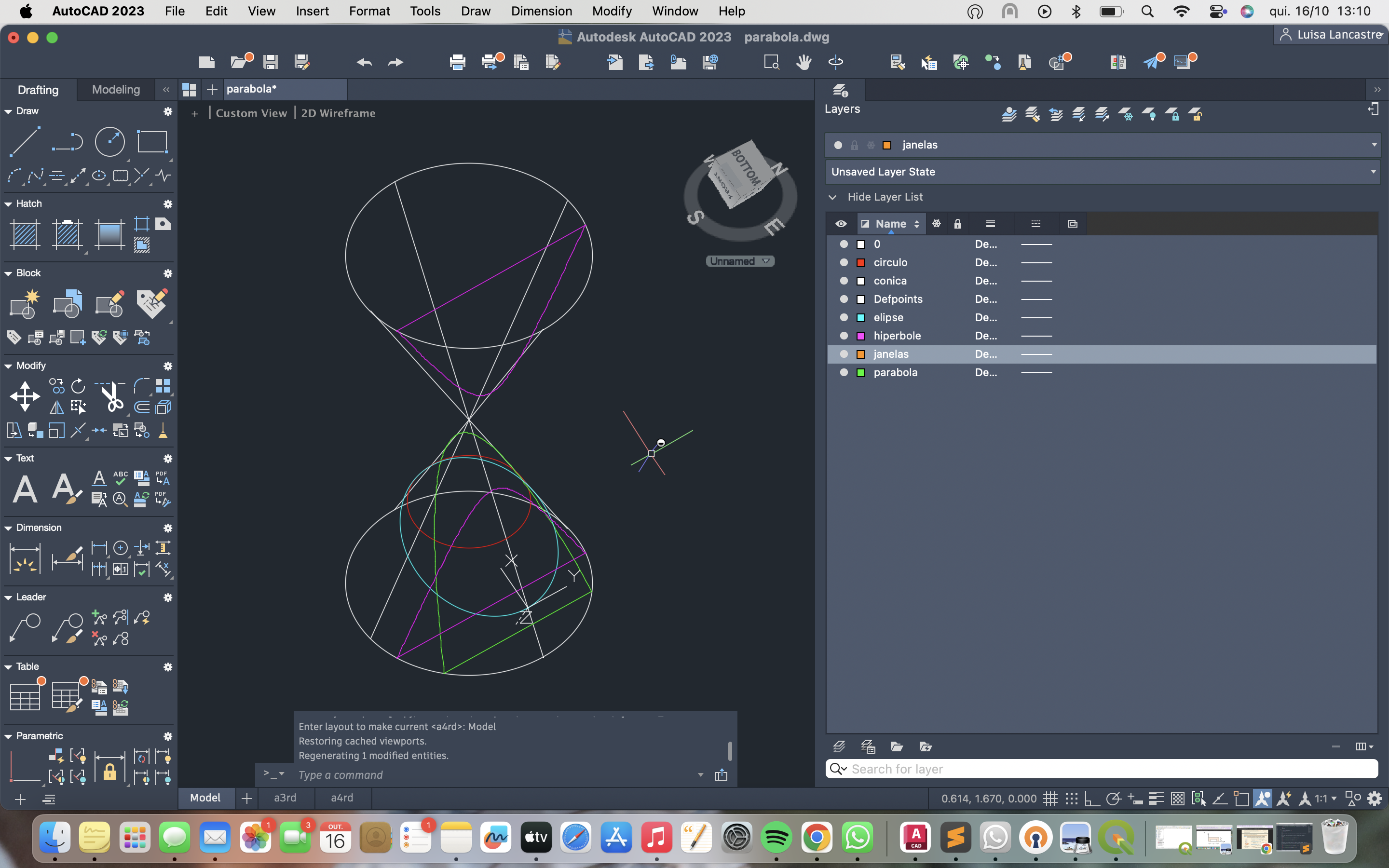Choose the Move tool in Modify panel
Screen dimensions: 1389x868
pos(25,396)
